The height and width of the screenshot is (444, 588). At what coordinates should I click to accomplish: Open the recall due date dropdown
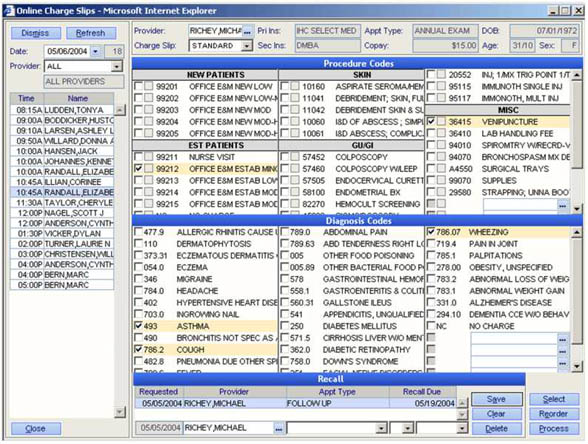point(462,428)
